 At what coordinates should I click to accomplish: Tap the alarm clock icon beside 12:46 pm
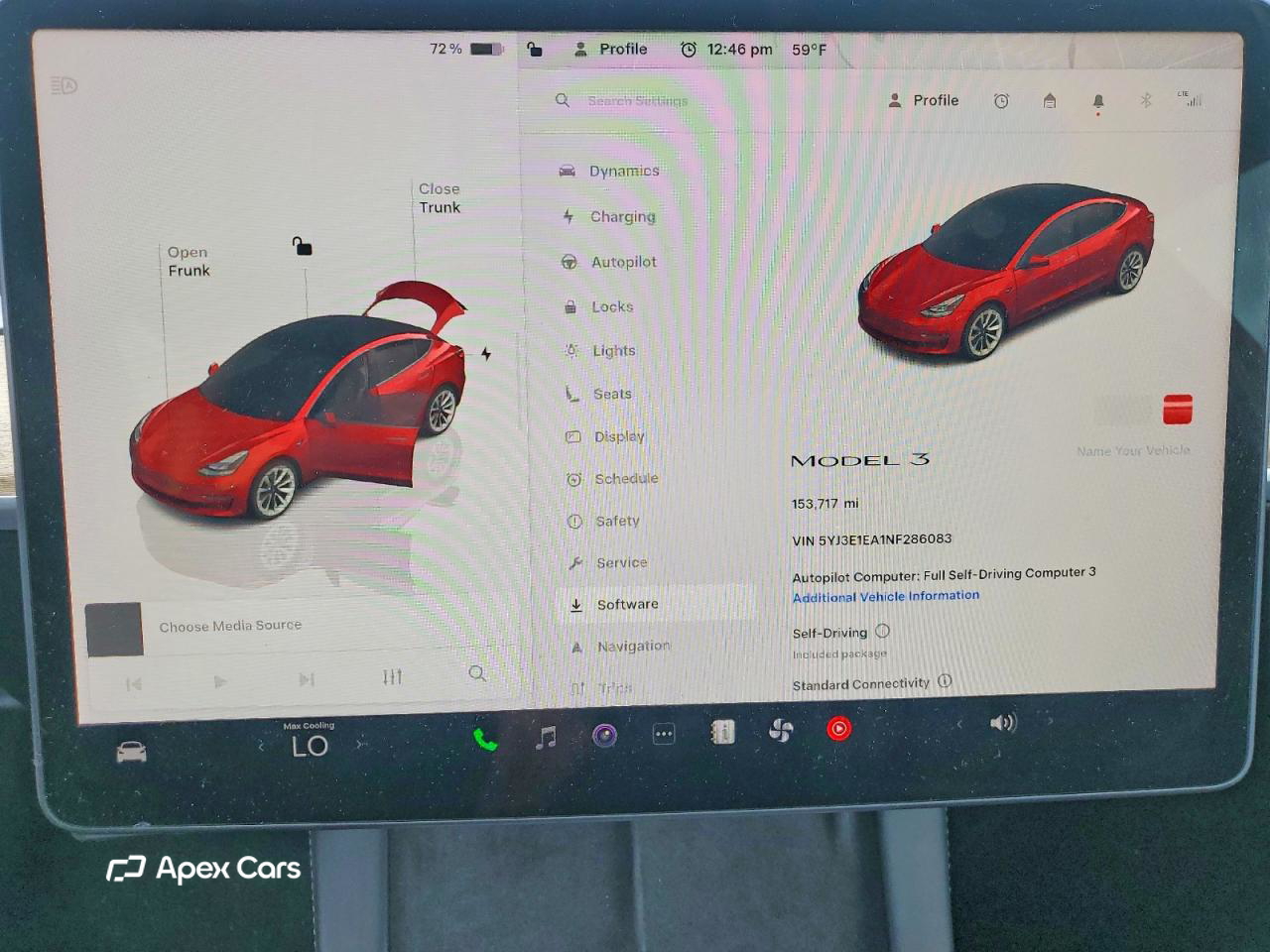point(688,50)
